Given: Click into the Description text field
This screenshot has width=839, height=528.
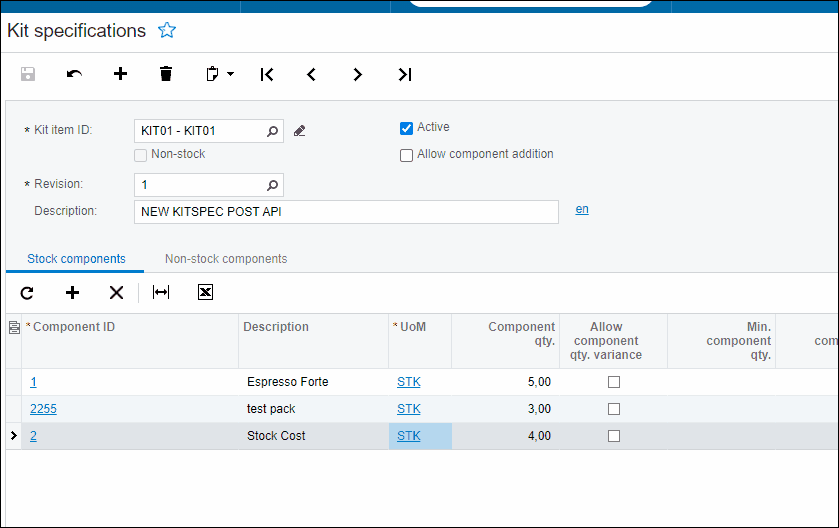Looking at the screenshot, I should pos(345,211).
